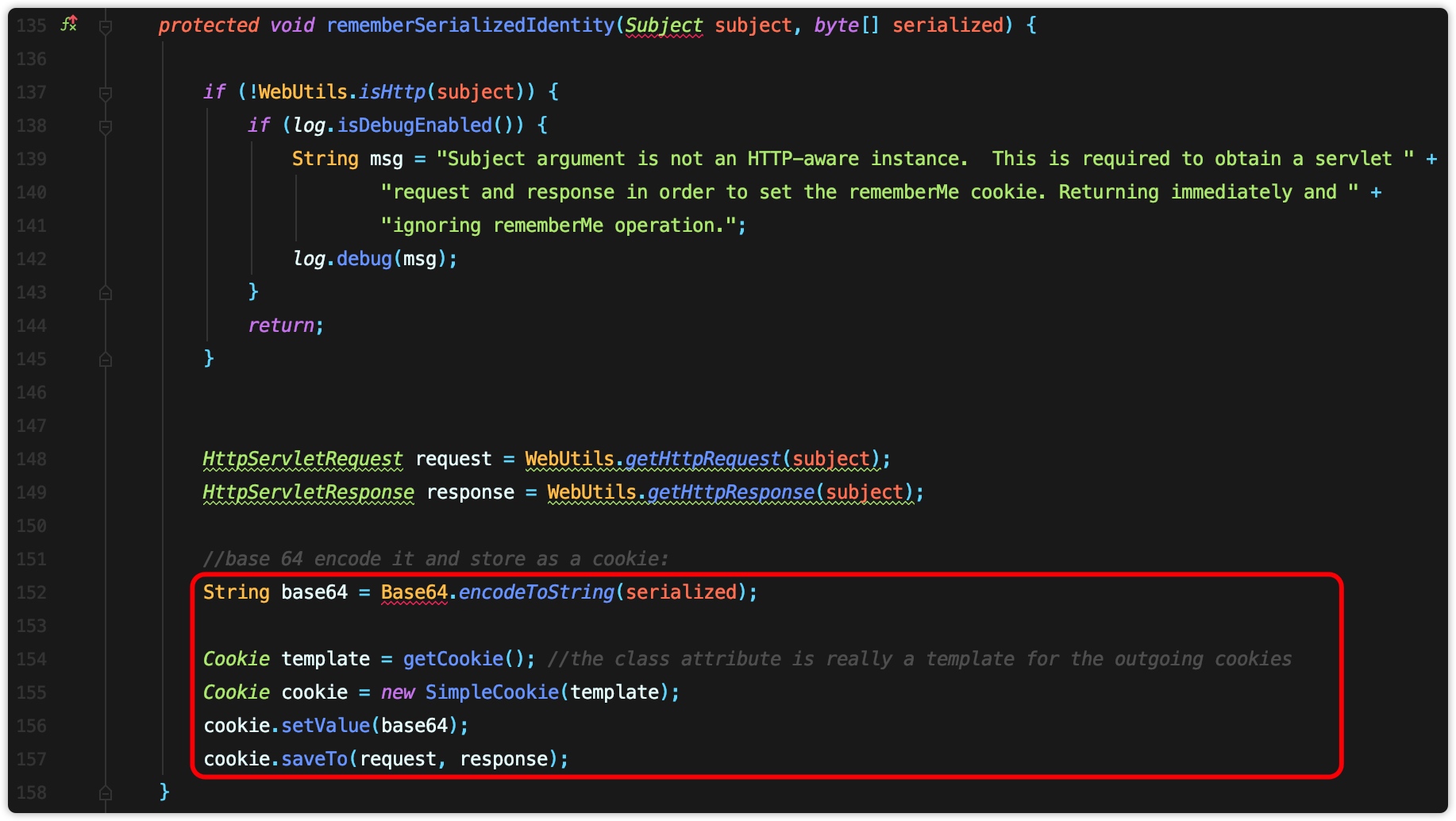Click the string literal "ignoring rememberMe operation."
This screenshot has height=821, width=1456.
[x=558, y=225]
